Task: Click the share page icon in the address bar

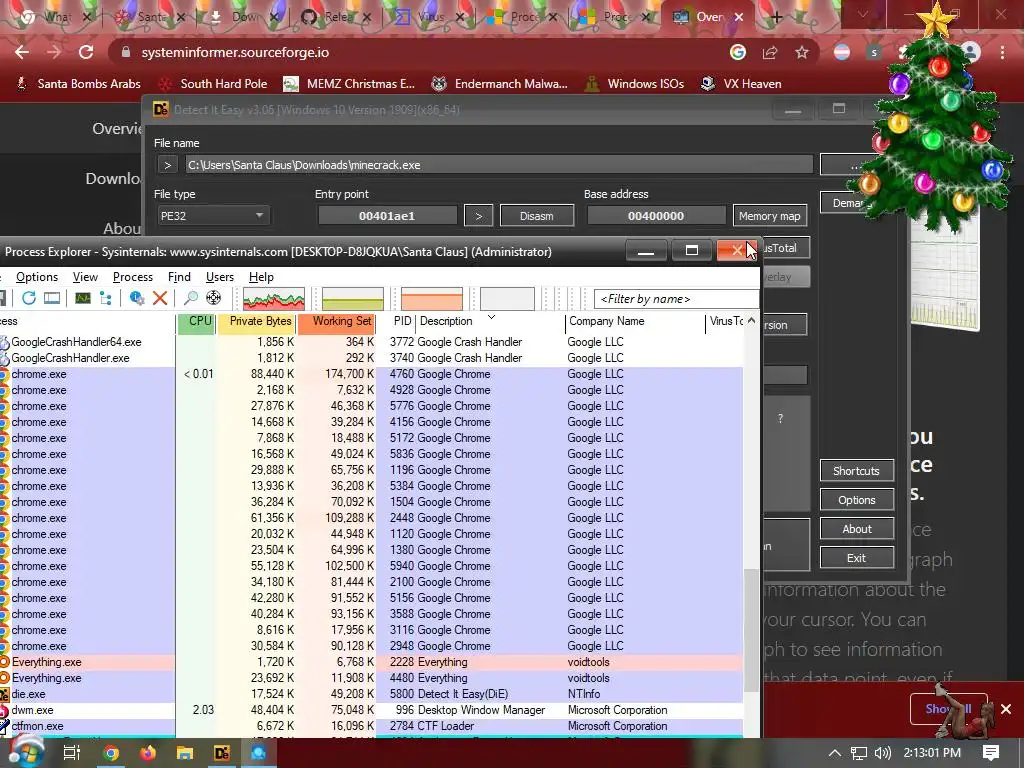Action: pos(770,52)
